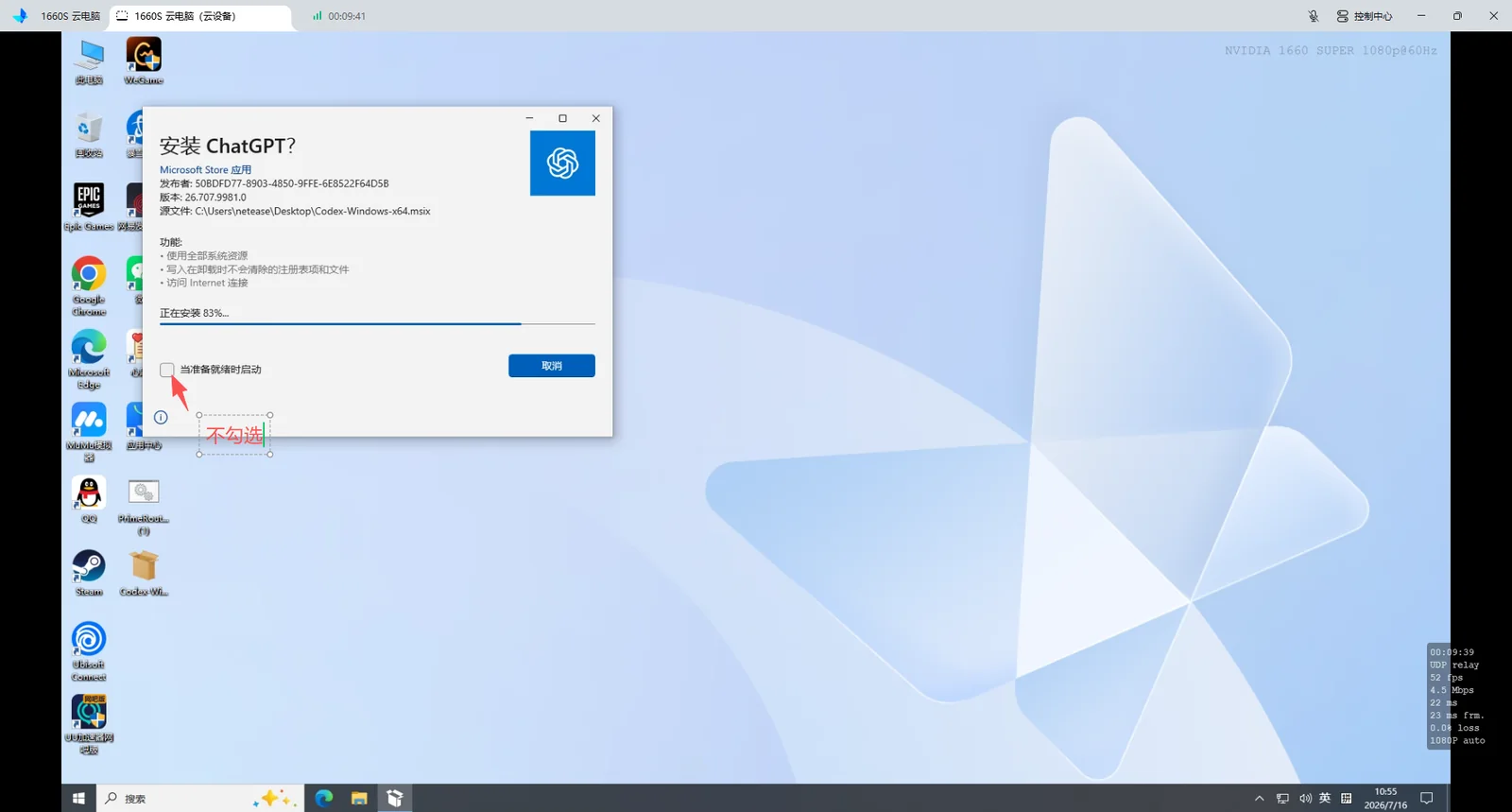The width and height of the screenshot is (1512, 812).
Task: Switch input language via 英 indicator
Action: click(x=1325, y=799)
